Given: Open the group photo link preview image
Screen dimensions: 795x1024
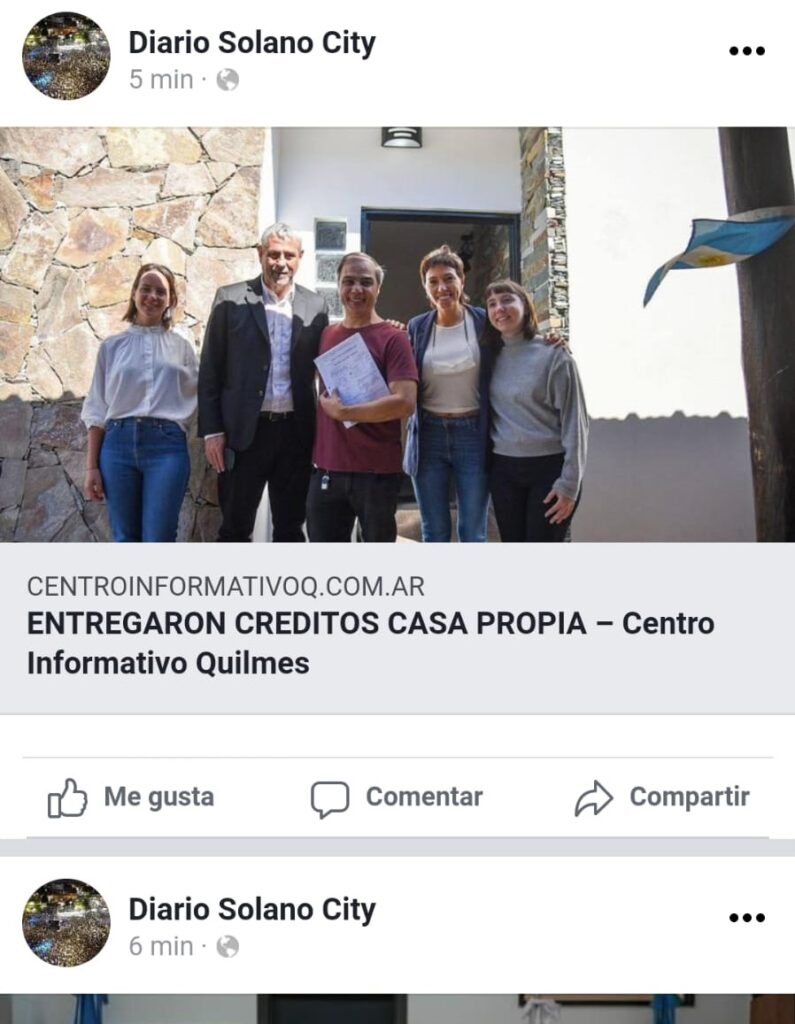Looking at the screenshot, I should pos(397,334).
